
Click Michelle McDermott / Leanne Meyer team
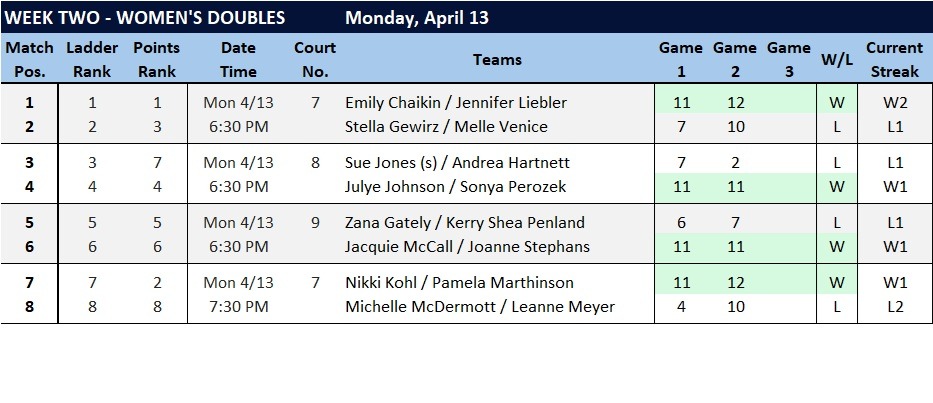(479, 307)
